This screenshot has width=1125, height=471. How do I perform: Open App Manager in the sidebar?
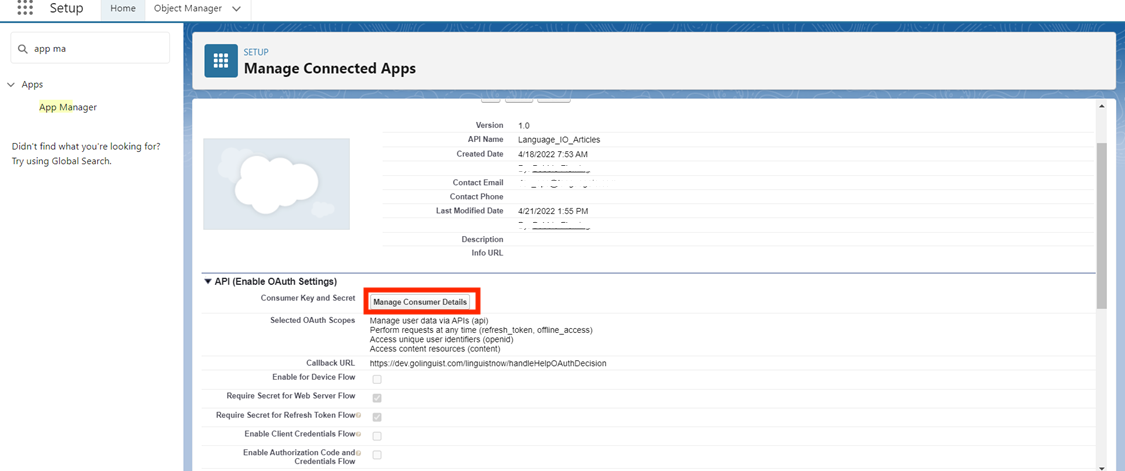point(68,107)
